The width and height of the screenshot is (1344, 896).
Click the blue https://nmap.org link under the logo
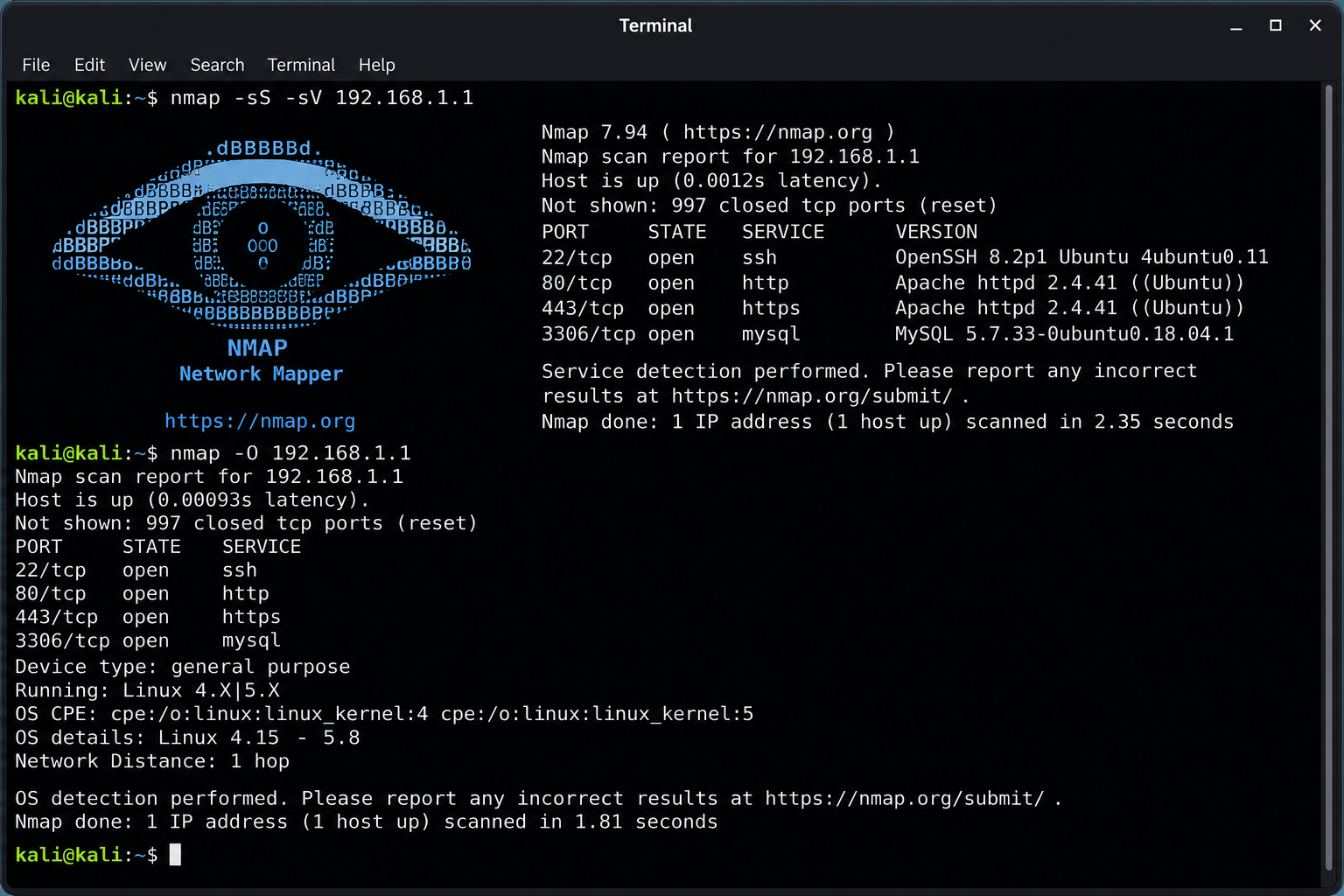click(x=260, y=421)
